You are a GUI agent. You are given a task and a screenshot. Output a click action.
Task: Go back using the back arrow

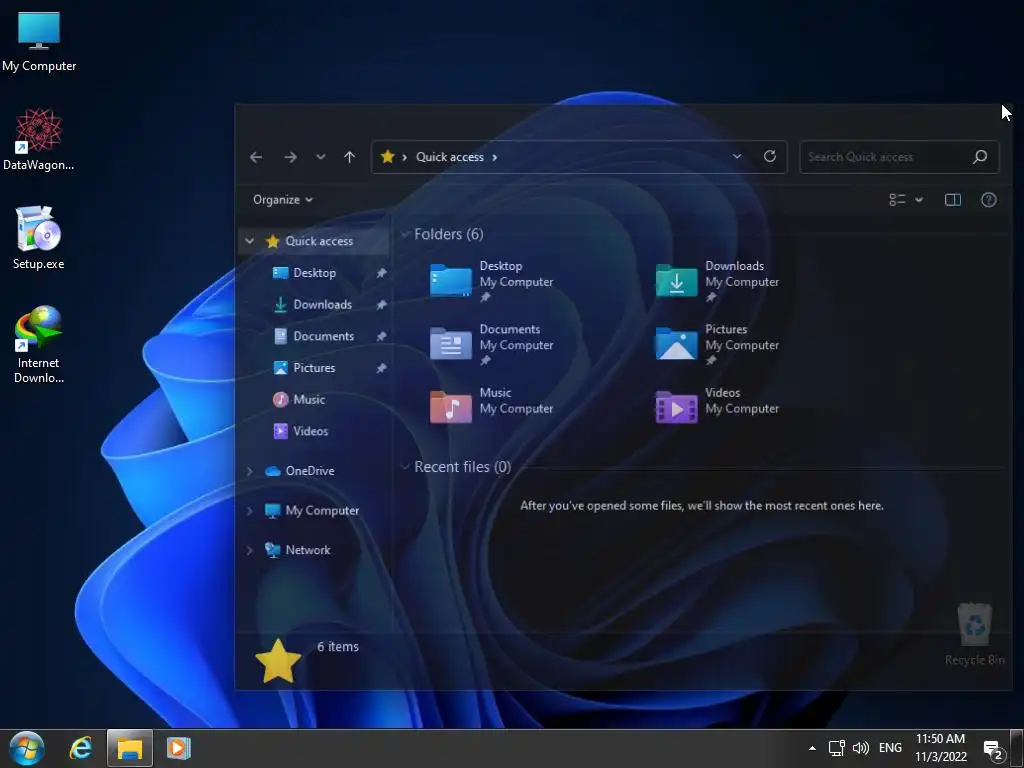[256, 157]
